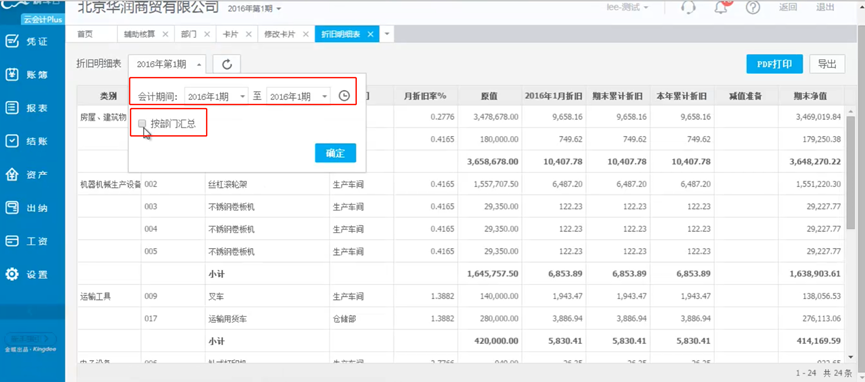Close the 修改卡片 tab

[306, 34]
